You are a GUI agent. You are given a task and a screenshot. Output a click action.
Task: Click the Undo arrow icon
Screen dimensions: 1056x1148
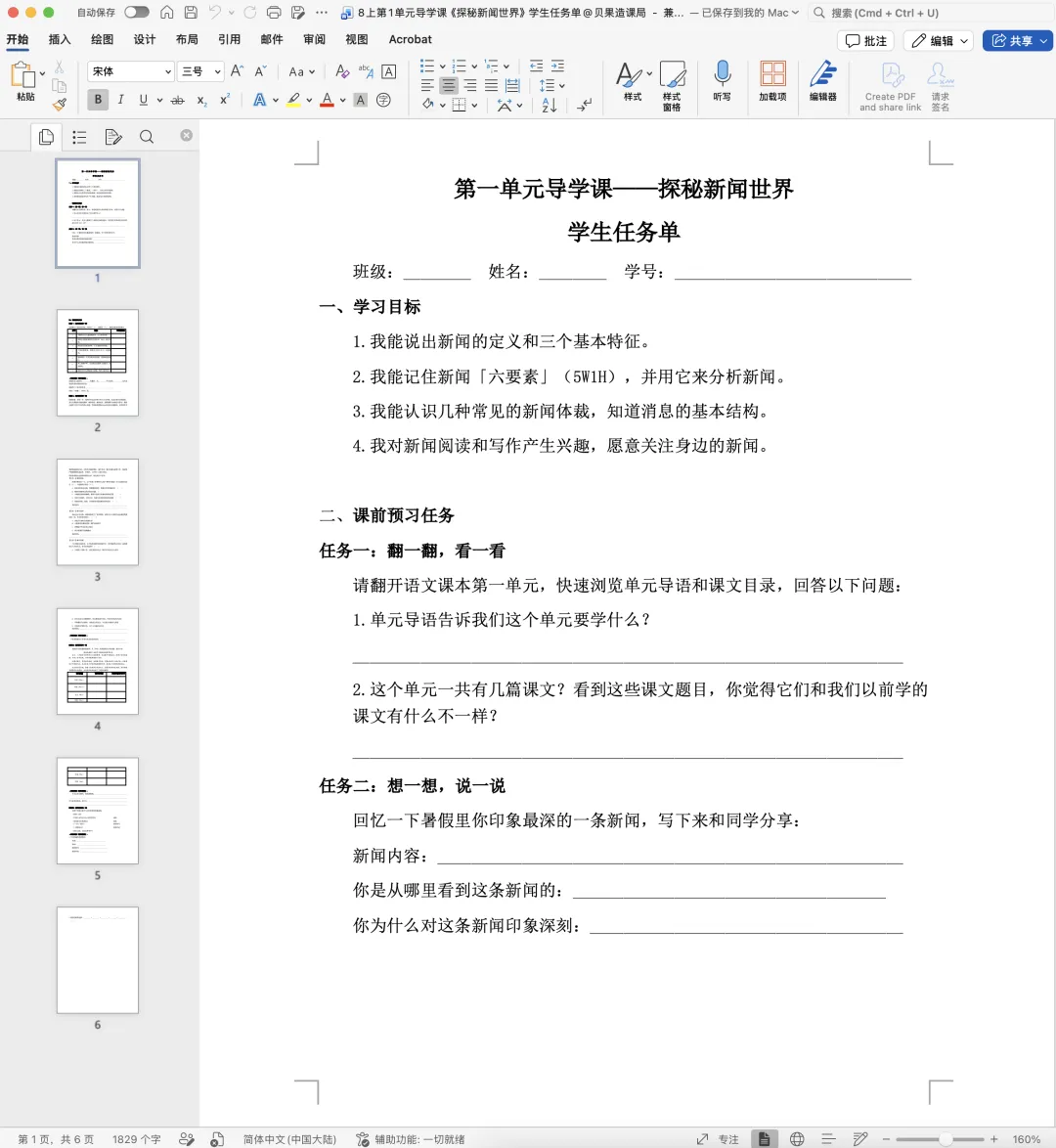[214, 13]
